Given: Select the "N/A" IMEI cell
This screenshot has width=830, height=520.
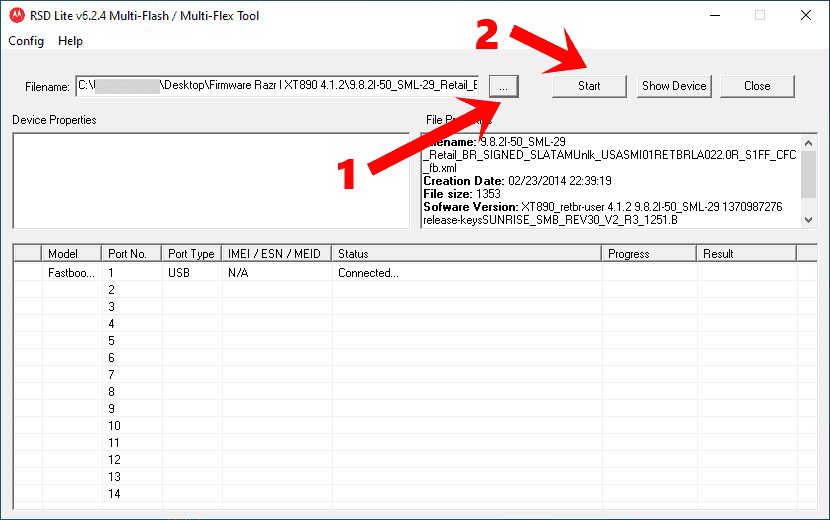Looking at the screenshot, I should [277, 273].
